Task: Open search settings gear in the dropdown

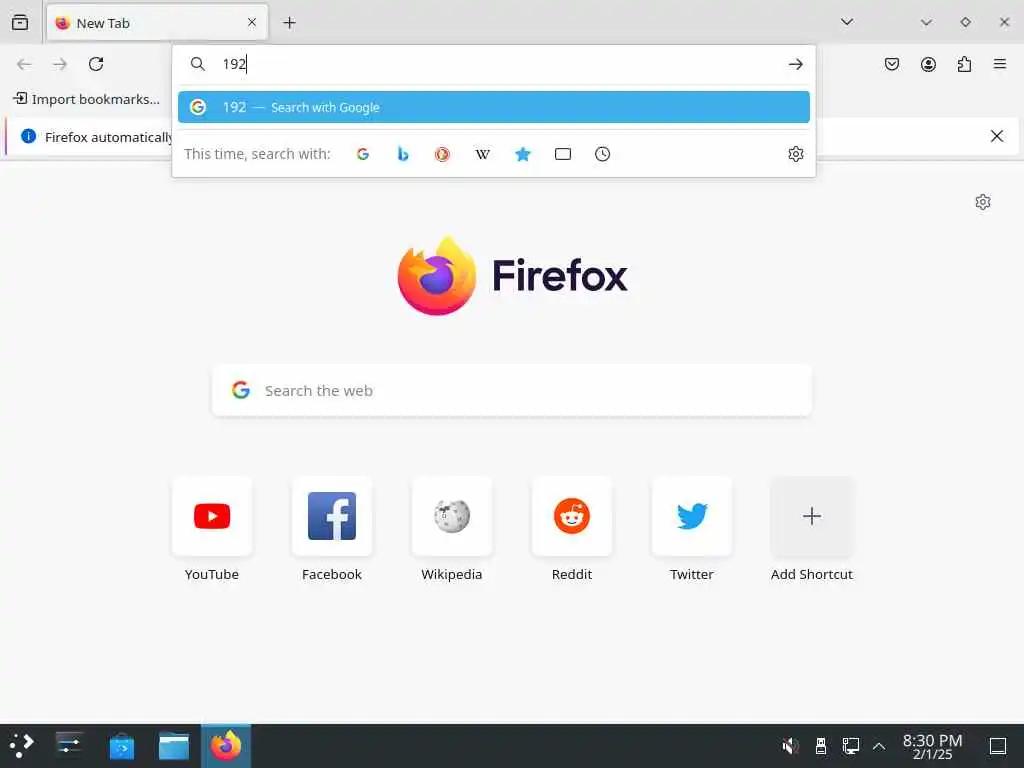Action: pyautogui.click(x=795, y=154)
